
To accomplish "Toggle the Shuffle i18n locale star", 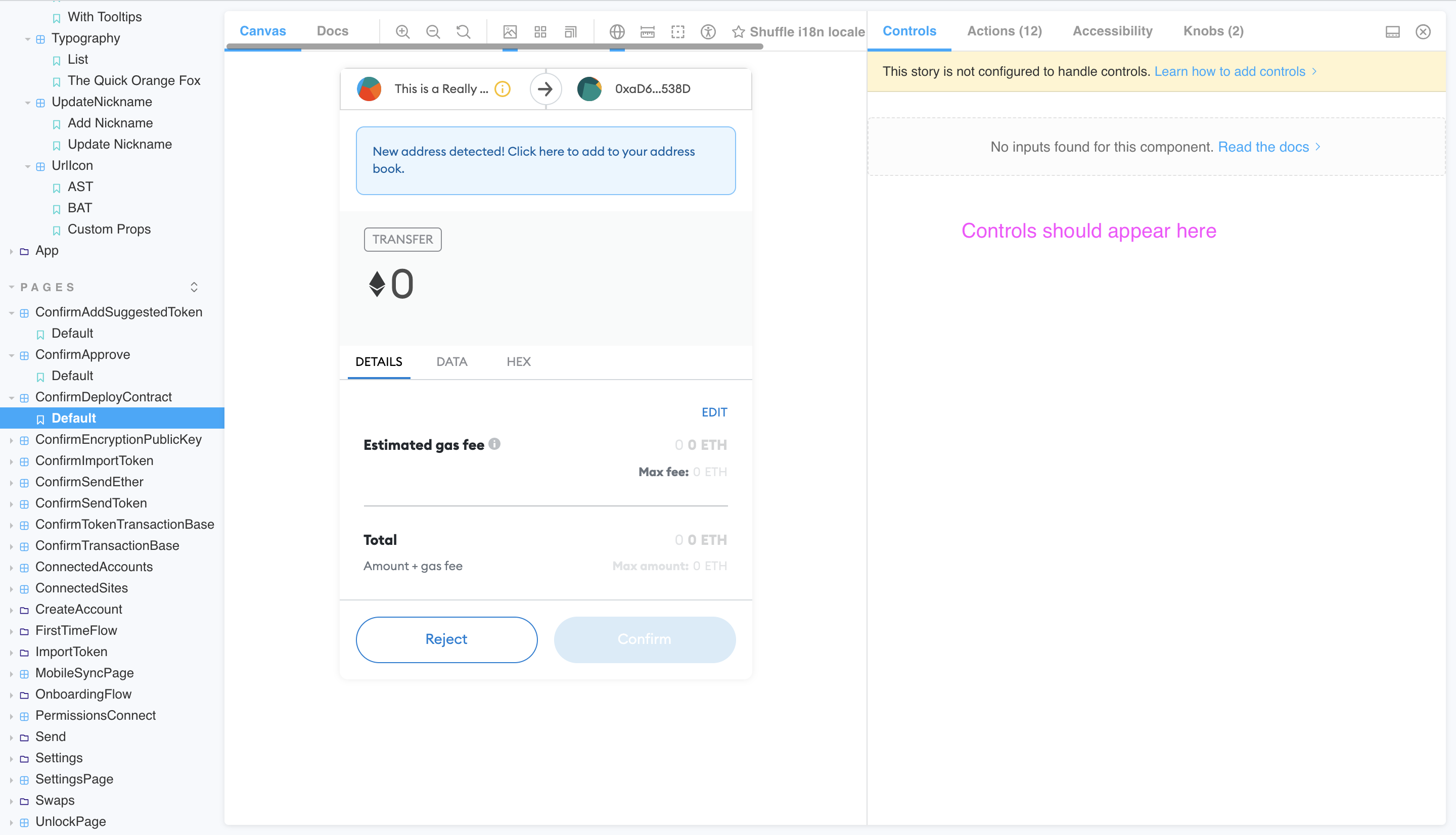I will coord(739,32).
